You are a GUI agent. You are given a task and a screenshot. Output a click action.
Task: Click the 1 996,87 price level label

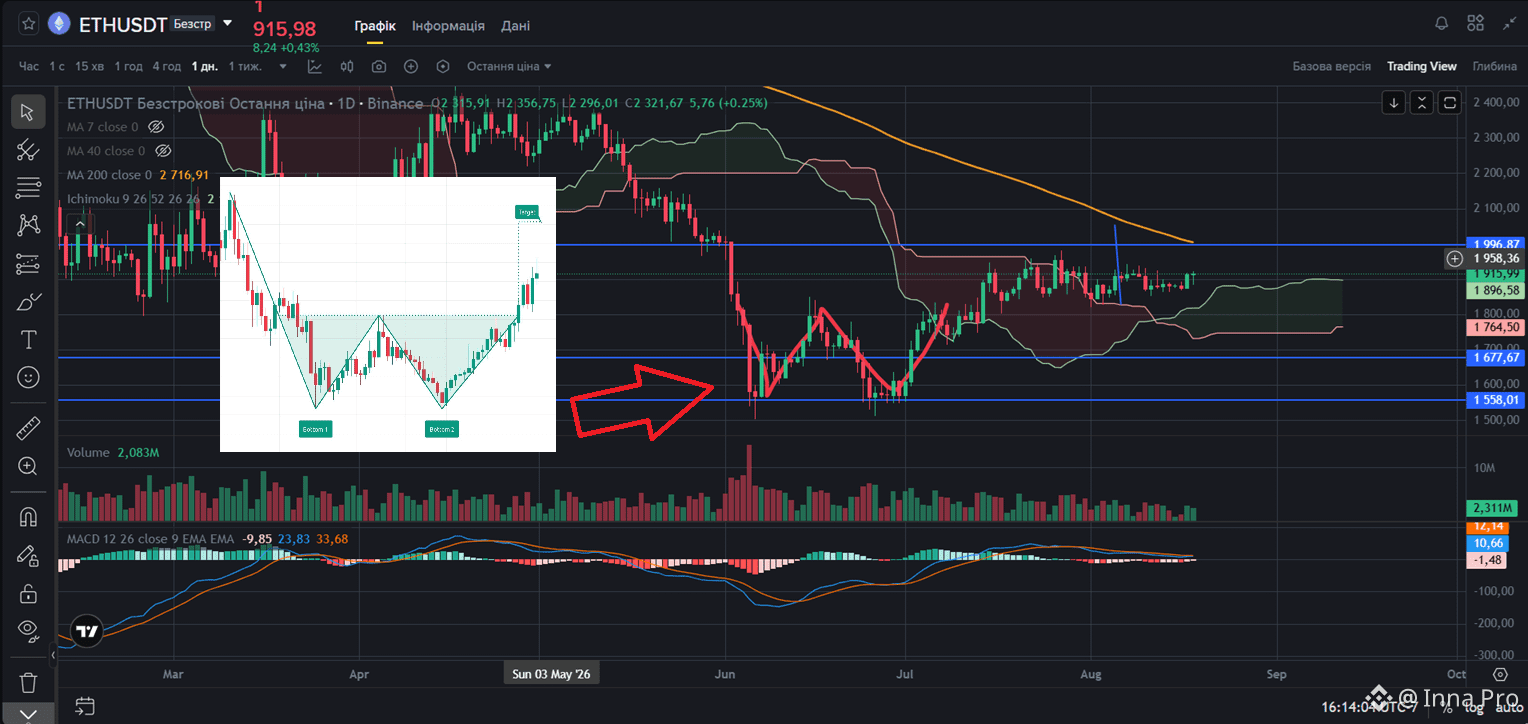click(1497, 244)
